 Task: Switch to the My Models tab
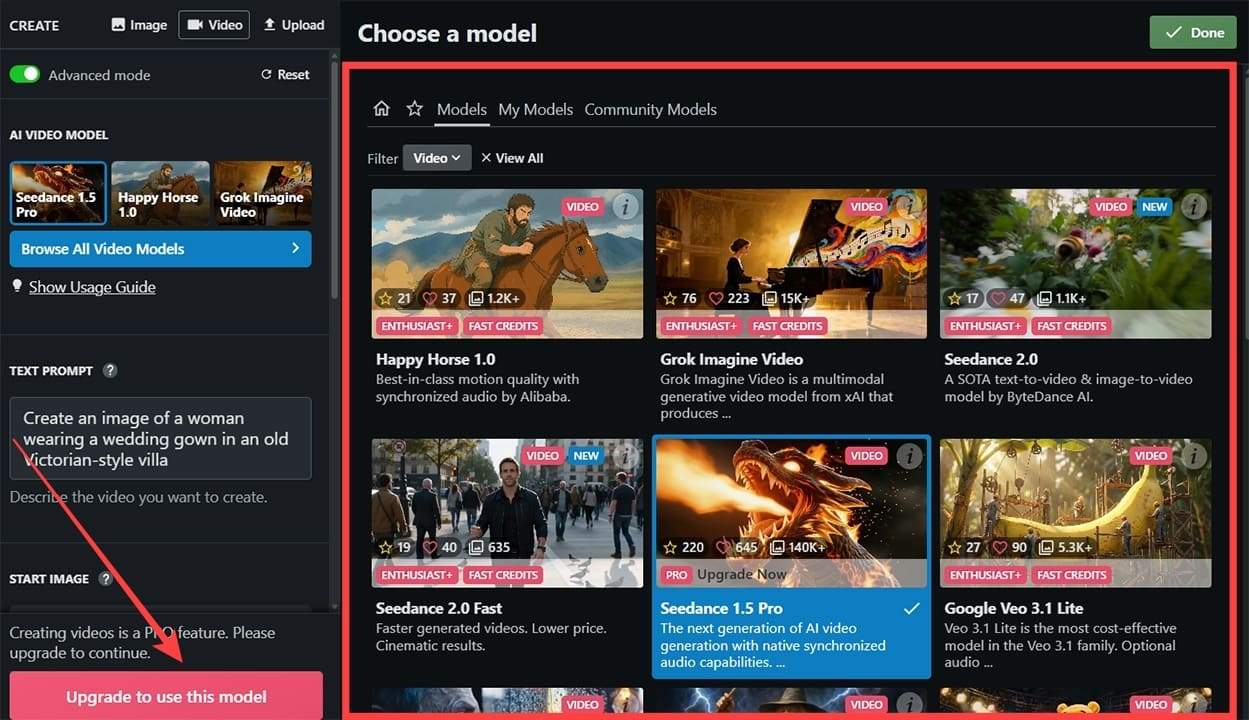coord(536,109)
